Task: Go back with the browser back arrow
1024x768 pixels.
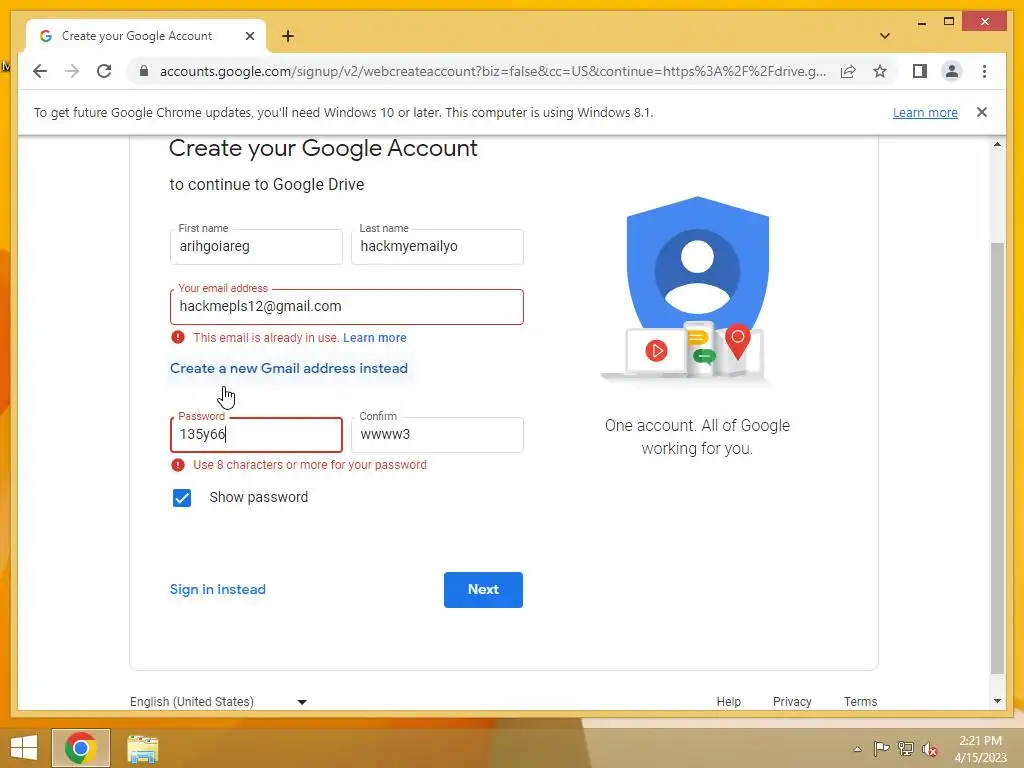Action: click(40, 71)
